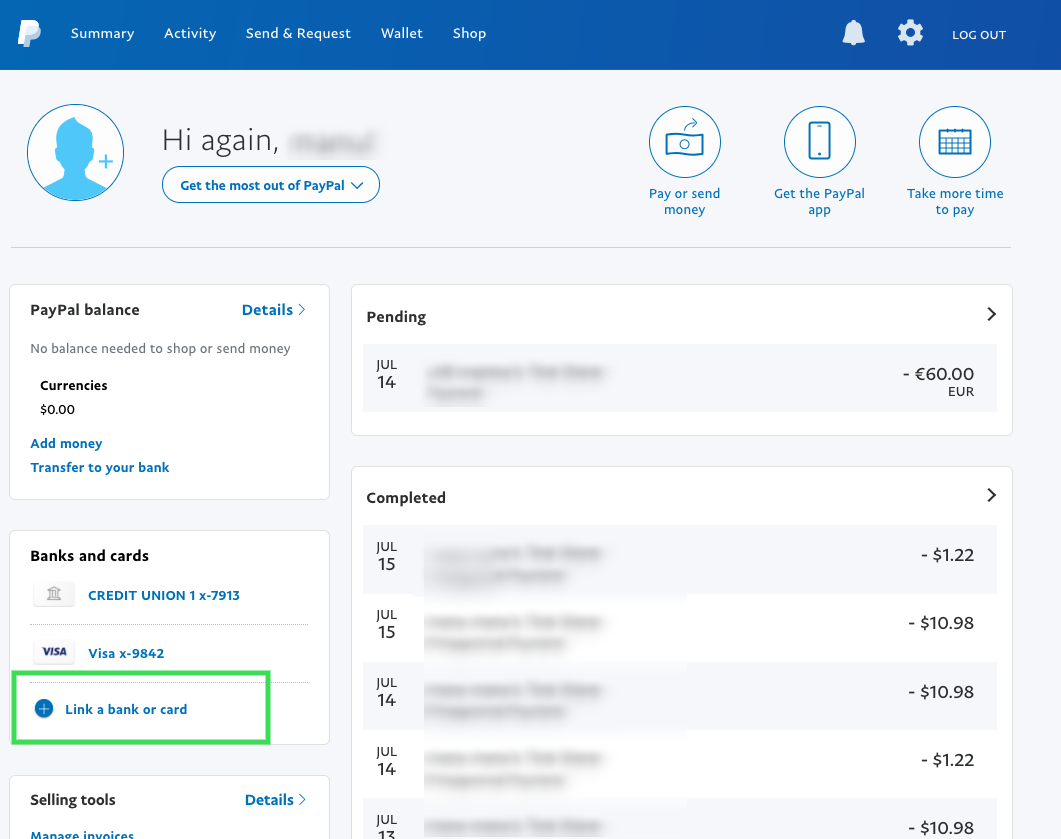
Task: Open the Jul 14 completed $1.22 transaction
Action: [680, 765]
